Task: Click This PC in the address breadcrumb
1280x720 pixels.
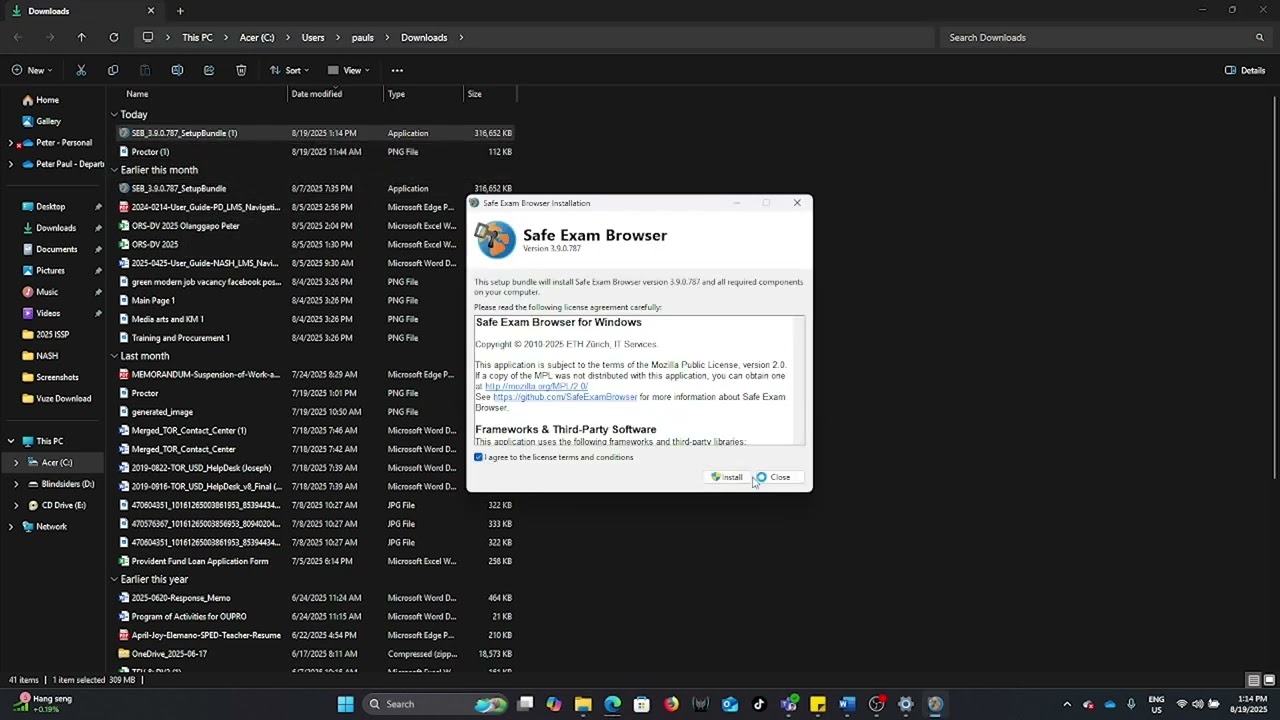Action: 197,38
